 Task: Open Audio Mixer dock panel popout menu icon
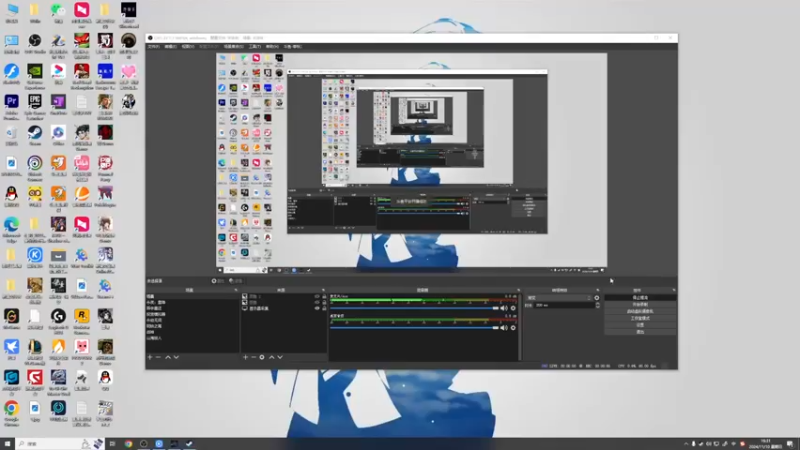518,290
